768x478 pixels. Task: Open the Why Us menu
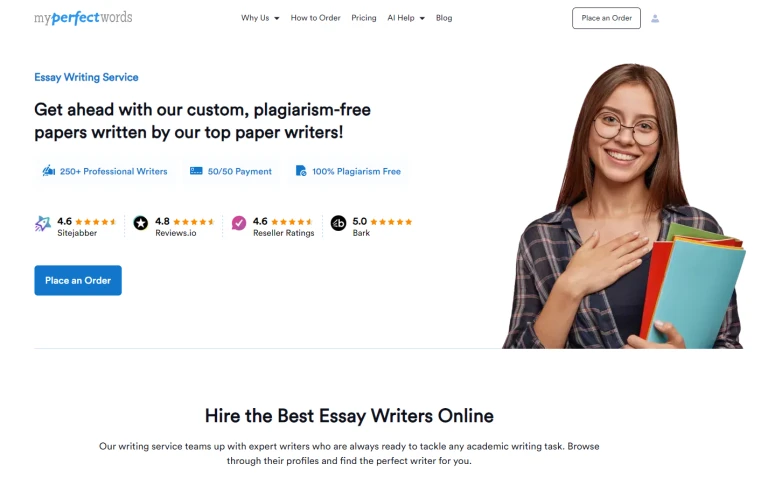(x=255, y=18)
